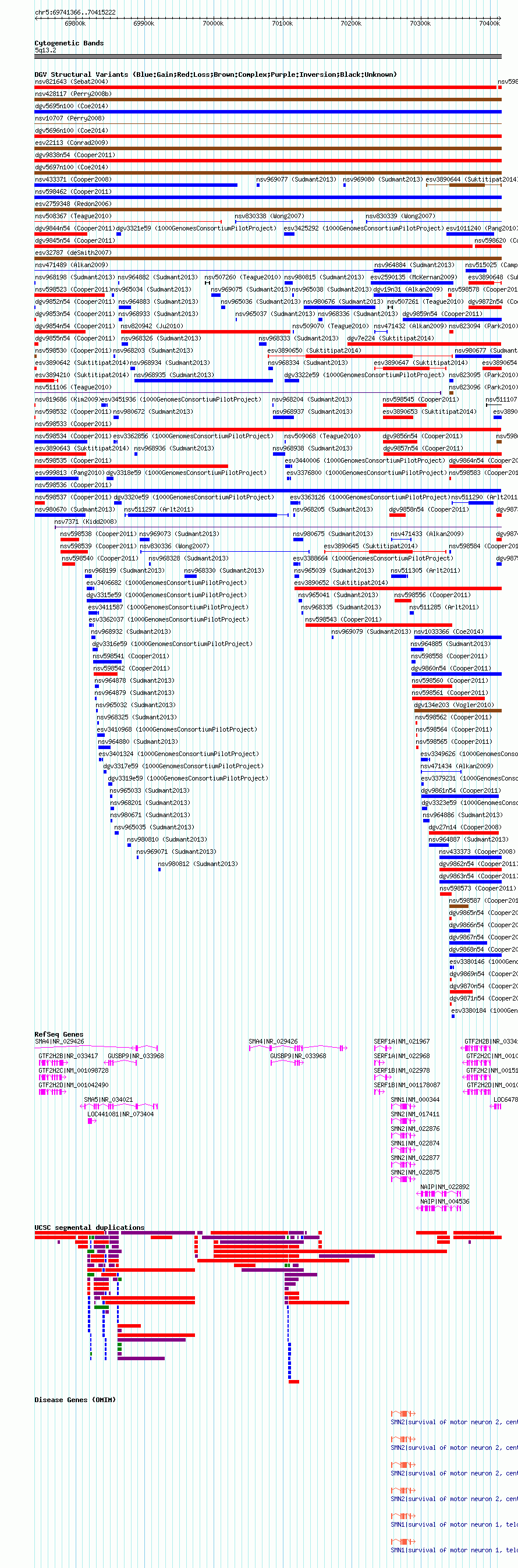The image size is (518, 1568).
Task: Click the chr5:69741366..70415222 coordinate label
Action: [x=75, y=12]
